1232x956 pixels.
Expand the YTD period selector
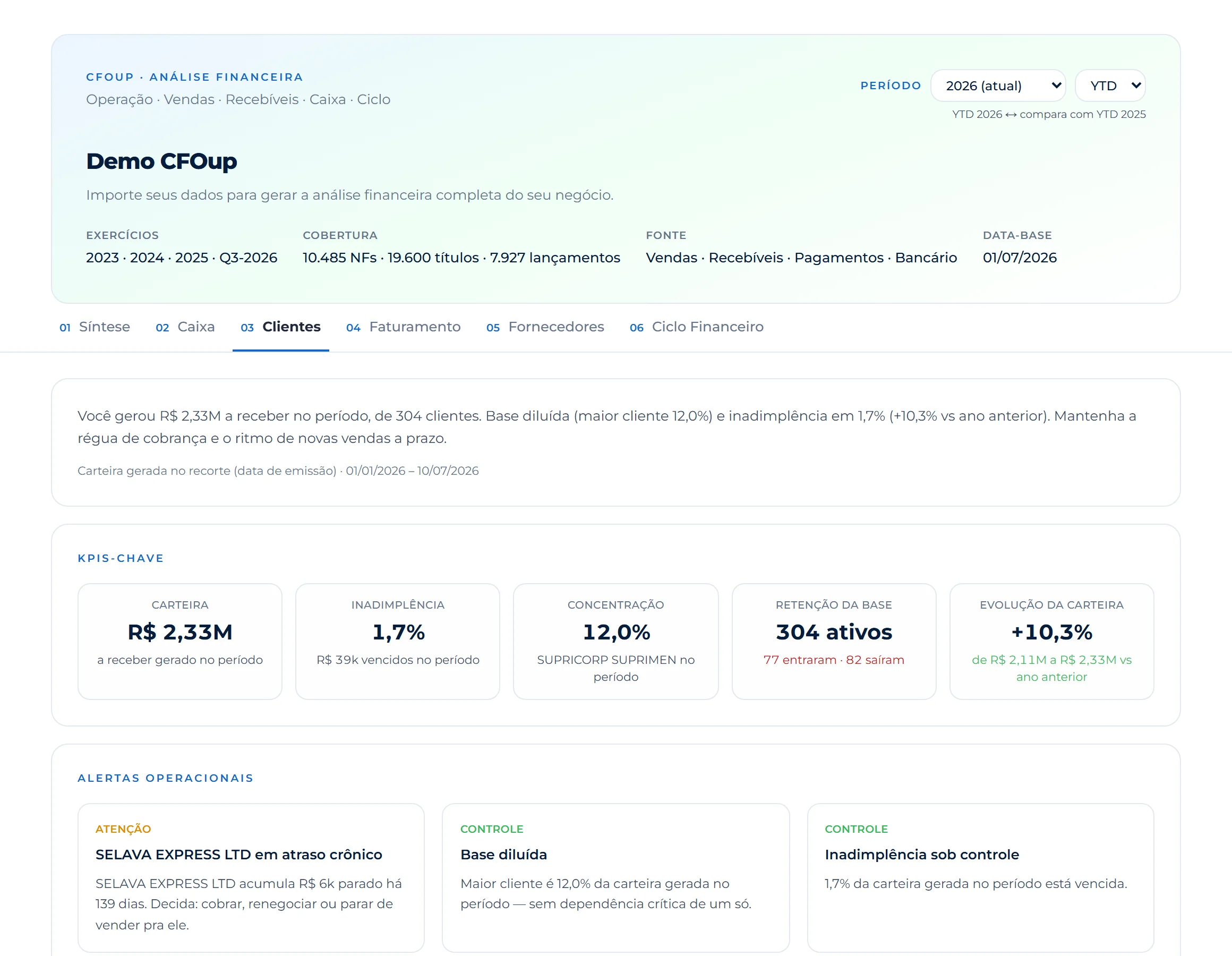click(1109, 86)
